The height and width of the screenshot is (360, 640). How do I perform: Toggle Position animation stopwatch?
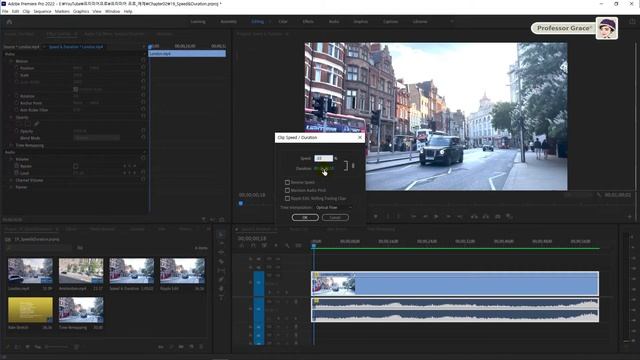pyautogui.click(x=17, y=68)
